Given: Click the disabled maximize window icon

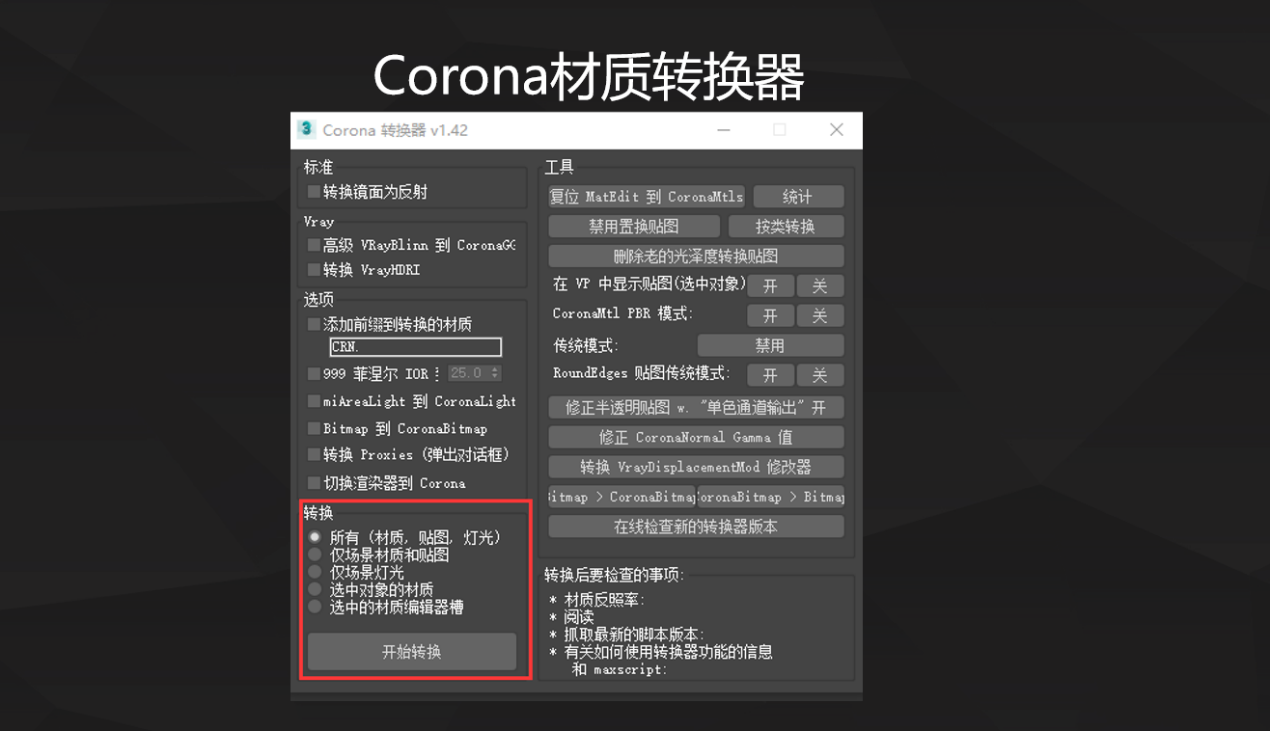Looking at the screenshot, I should pyautogui.click(x=780, y=130).
